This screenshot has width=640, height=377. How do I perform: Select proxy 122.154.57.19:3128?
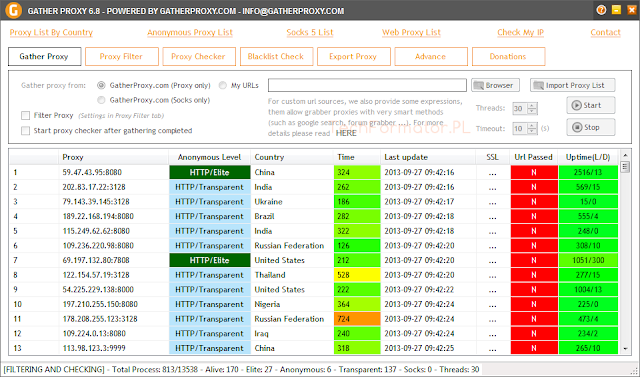[x=96, y=275]
